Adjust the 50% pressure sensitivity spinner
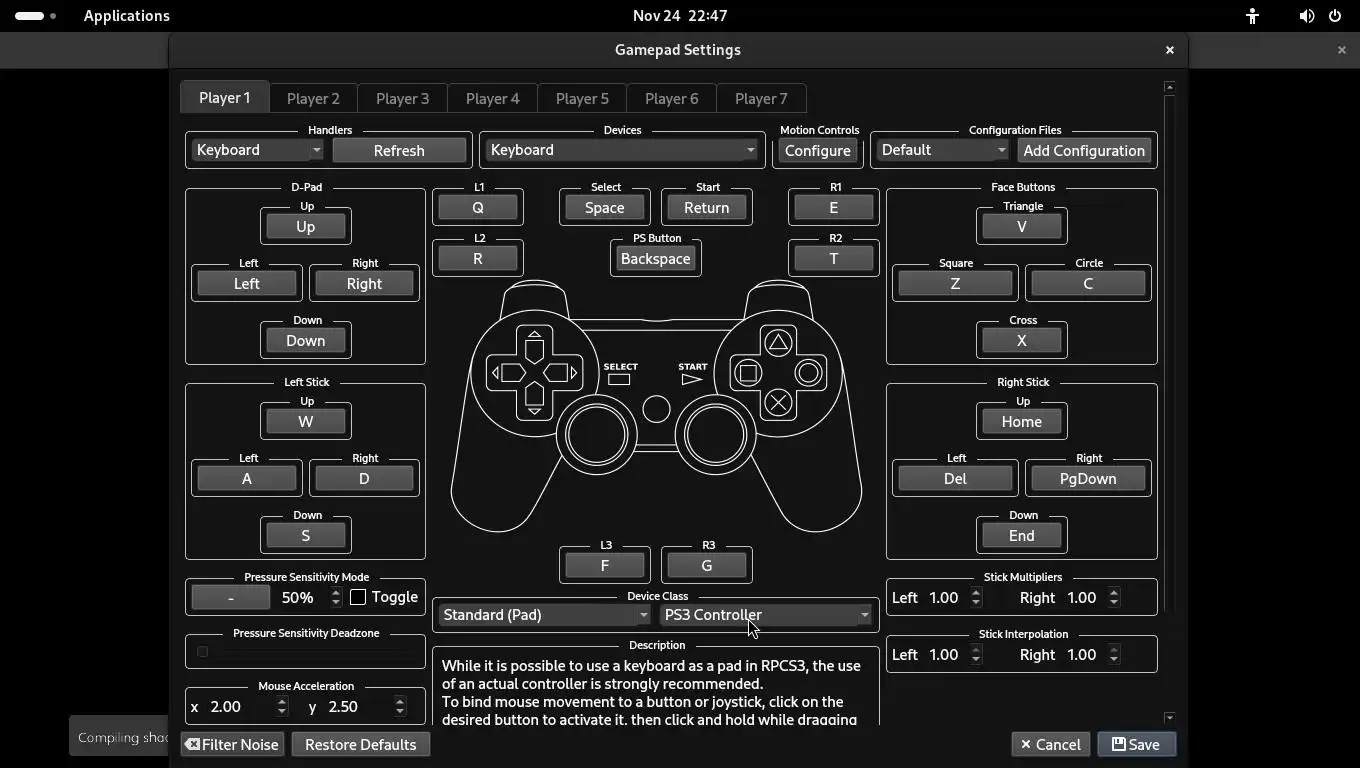Viewport: 1360px width, 768px height. (x=310, y=598)
